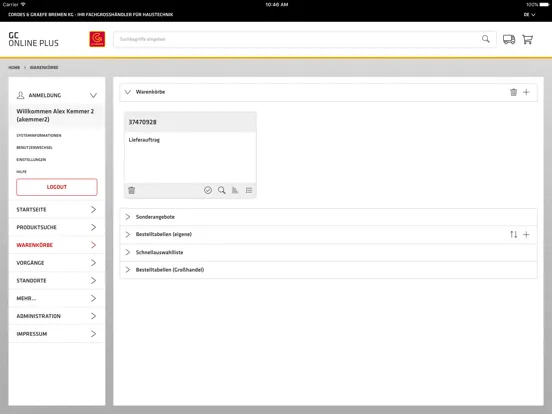
Task: Expand the Schnellauswahlliste section
Action: [128, 252]
